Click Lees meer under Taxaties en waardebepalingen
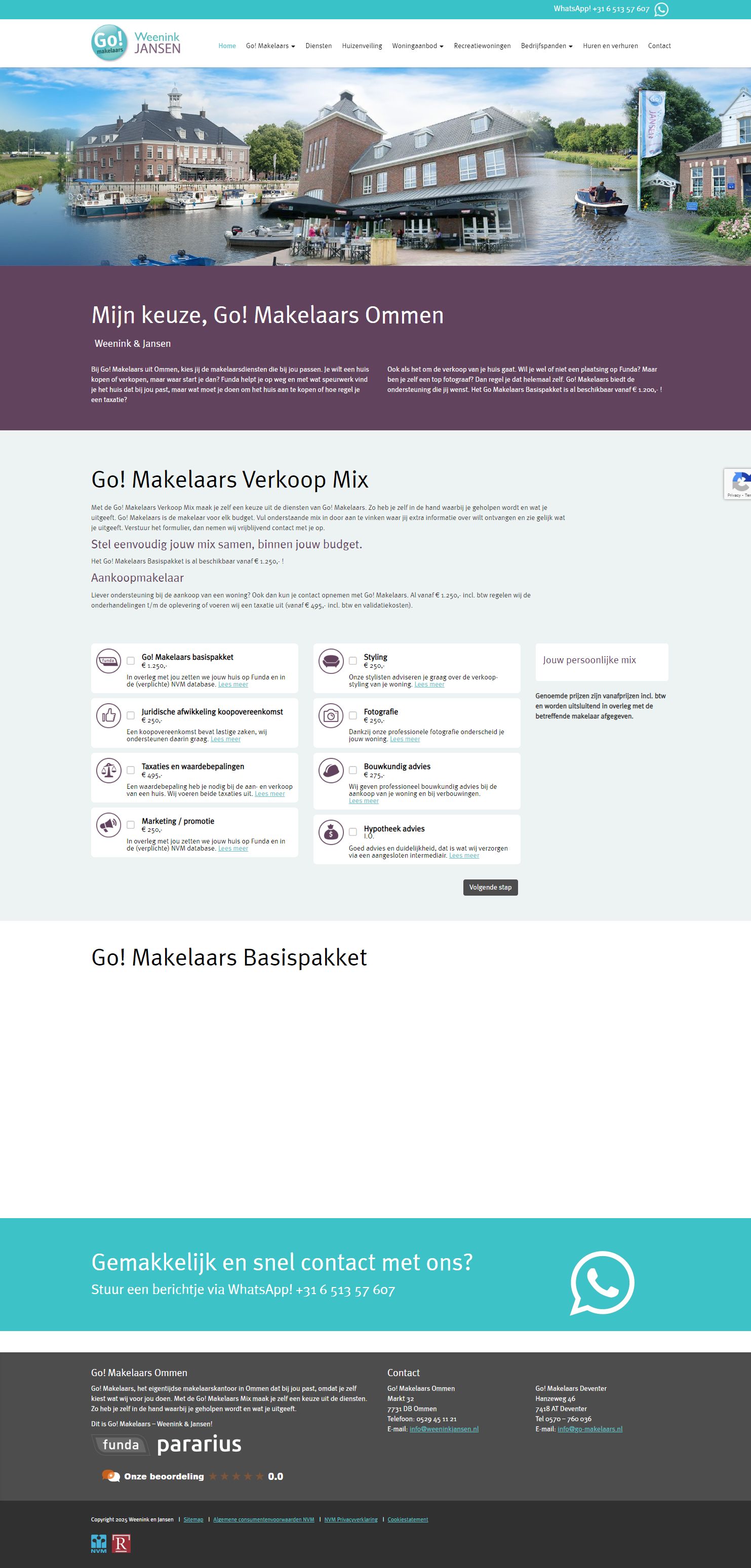 coord(269,794)
